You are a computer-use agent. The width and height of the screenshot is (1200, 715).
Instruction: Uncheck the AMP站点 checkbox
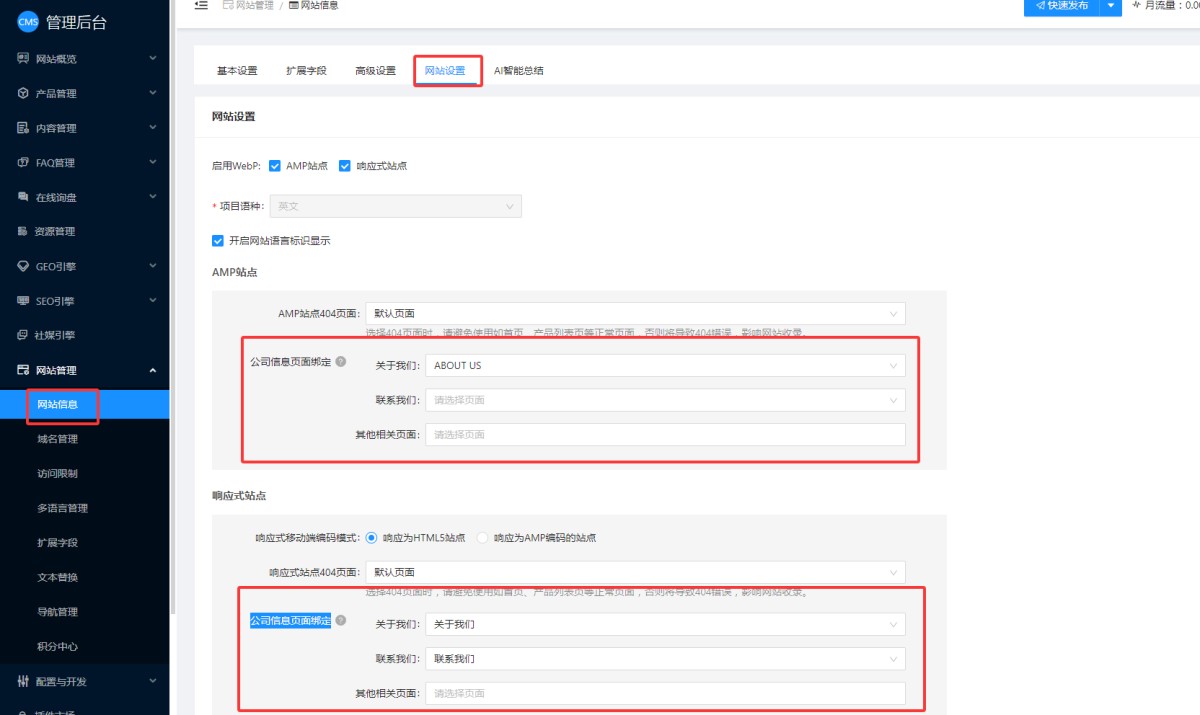click(274, 166)
